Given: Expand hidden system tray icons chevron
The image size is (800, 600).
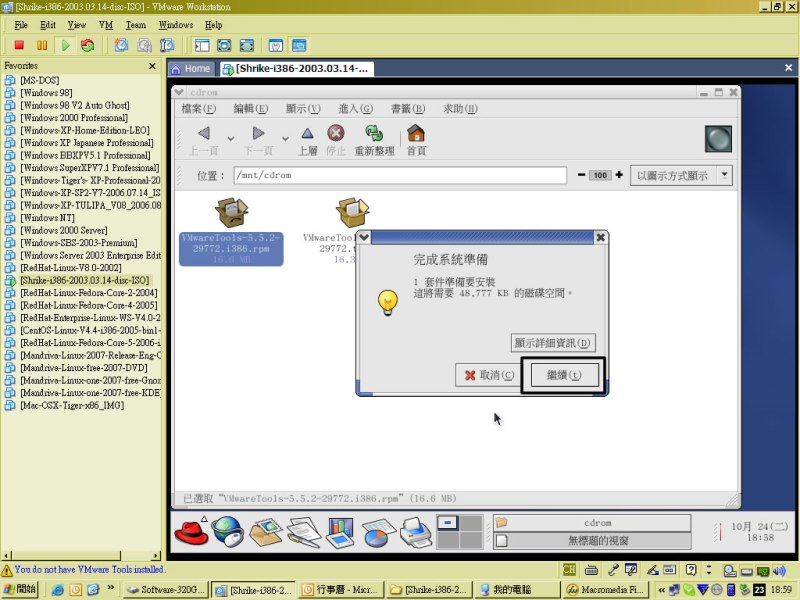Looking at the screenshot, I should (661, 590).
